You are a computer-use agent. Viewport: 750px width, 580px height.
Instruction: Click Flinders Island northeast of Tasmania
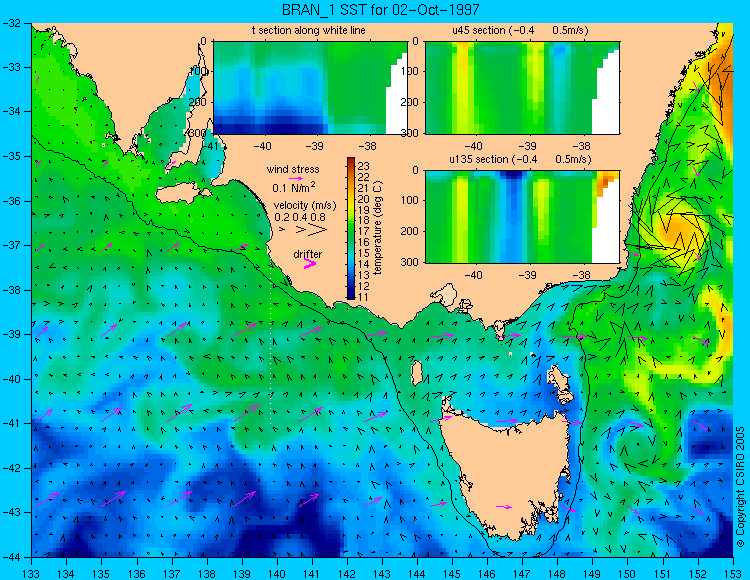click(x=560, y=381)
